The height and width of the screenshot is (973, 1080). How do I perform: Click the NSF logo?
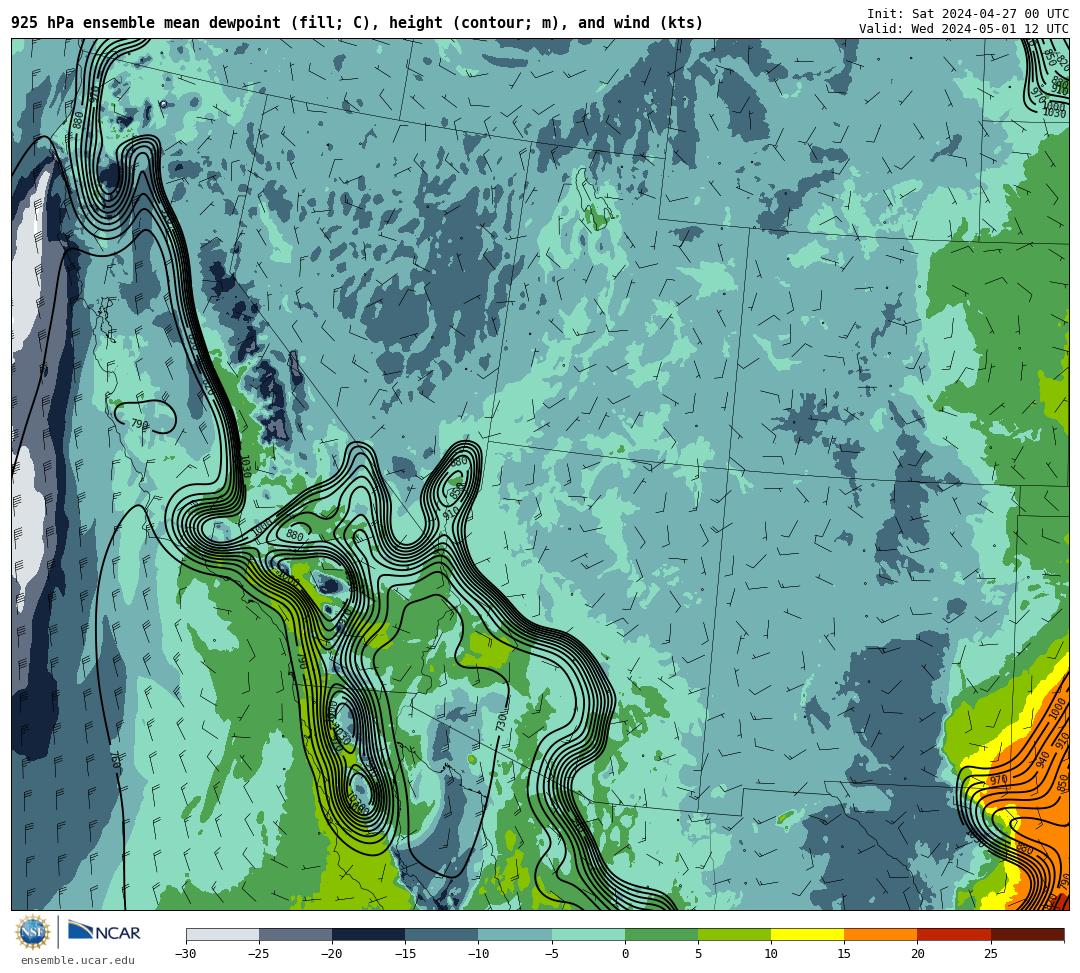(x=33, y=933)
